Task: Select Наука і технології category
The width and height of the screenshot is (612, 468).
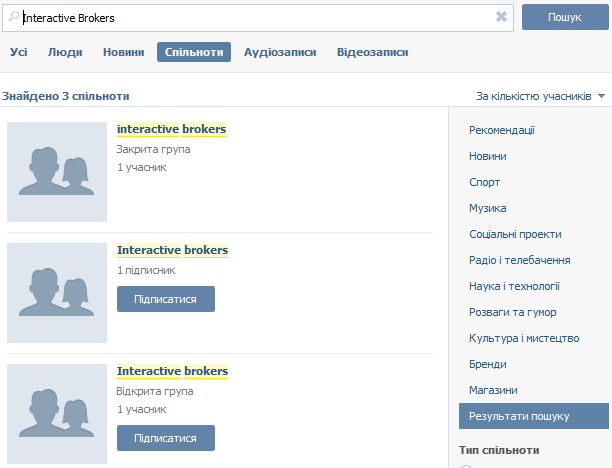Action: (514, 286)
